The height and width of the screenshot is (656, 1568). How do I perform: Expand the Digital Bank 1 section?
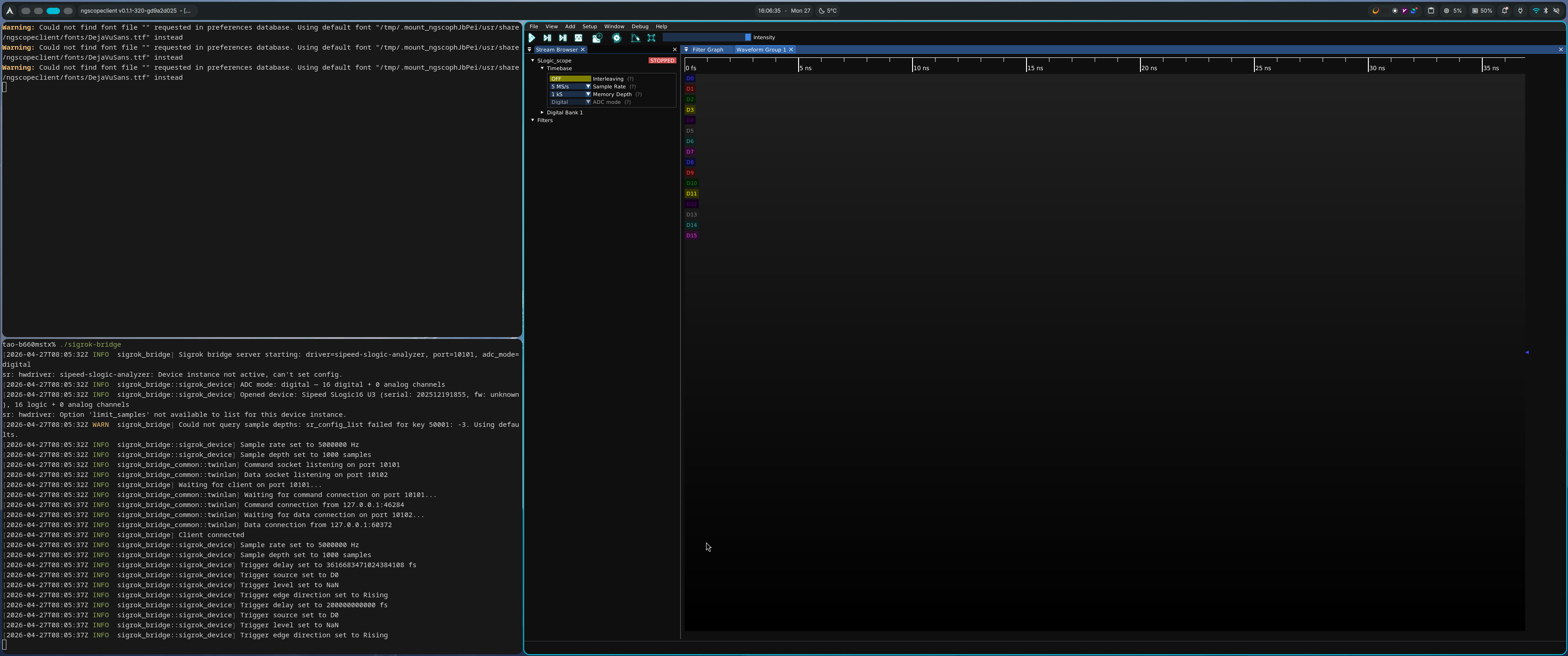(542, 113)
